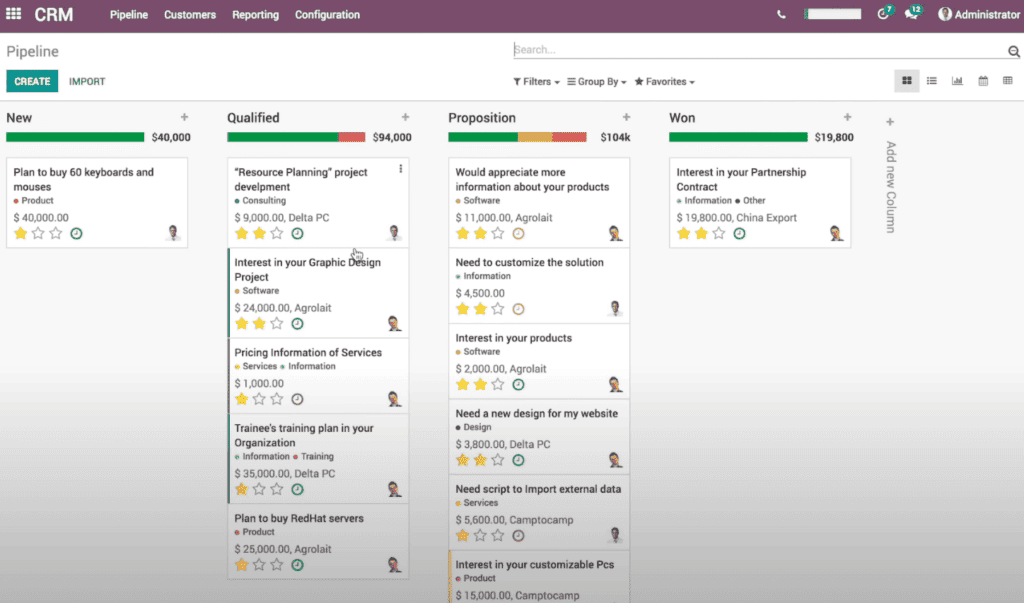Open the Pipeline menu
1024x603 pixels.
click(129, 14)
